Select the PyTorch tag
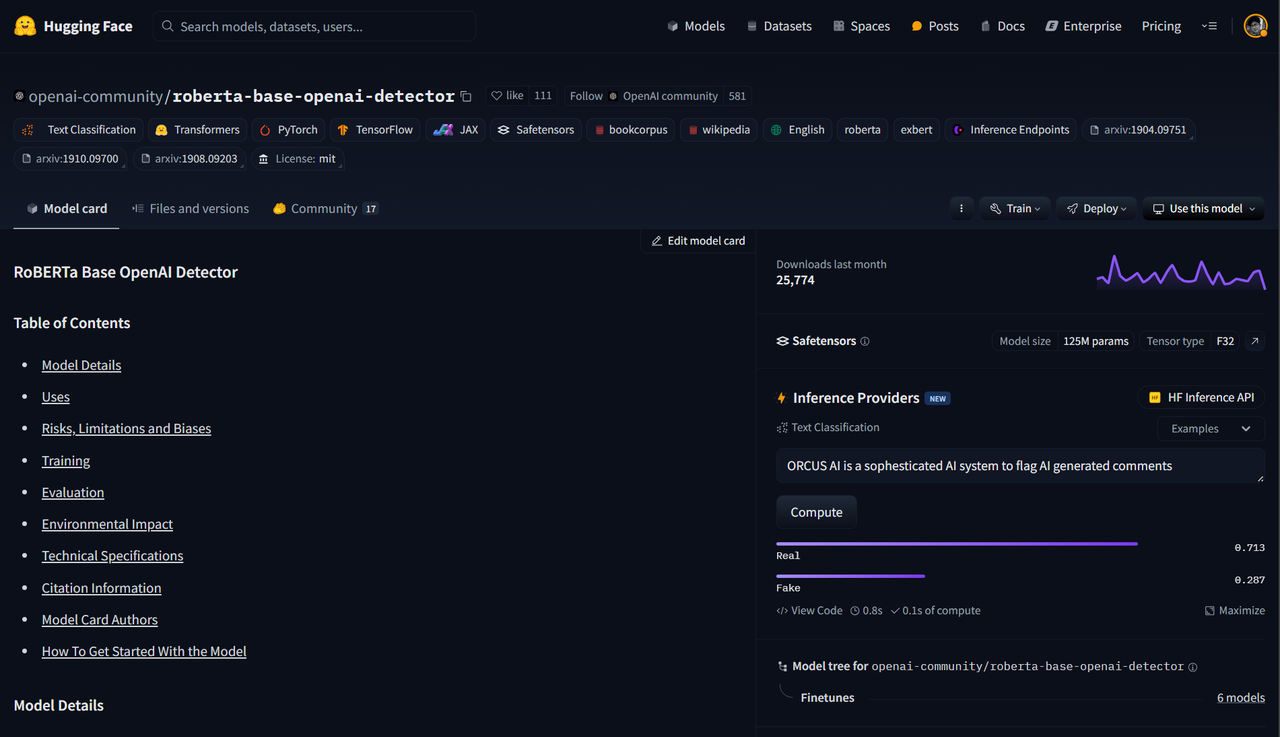The width and height of the screenshot is (1280, 737). click(288, 130)
